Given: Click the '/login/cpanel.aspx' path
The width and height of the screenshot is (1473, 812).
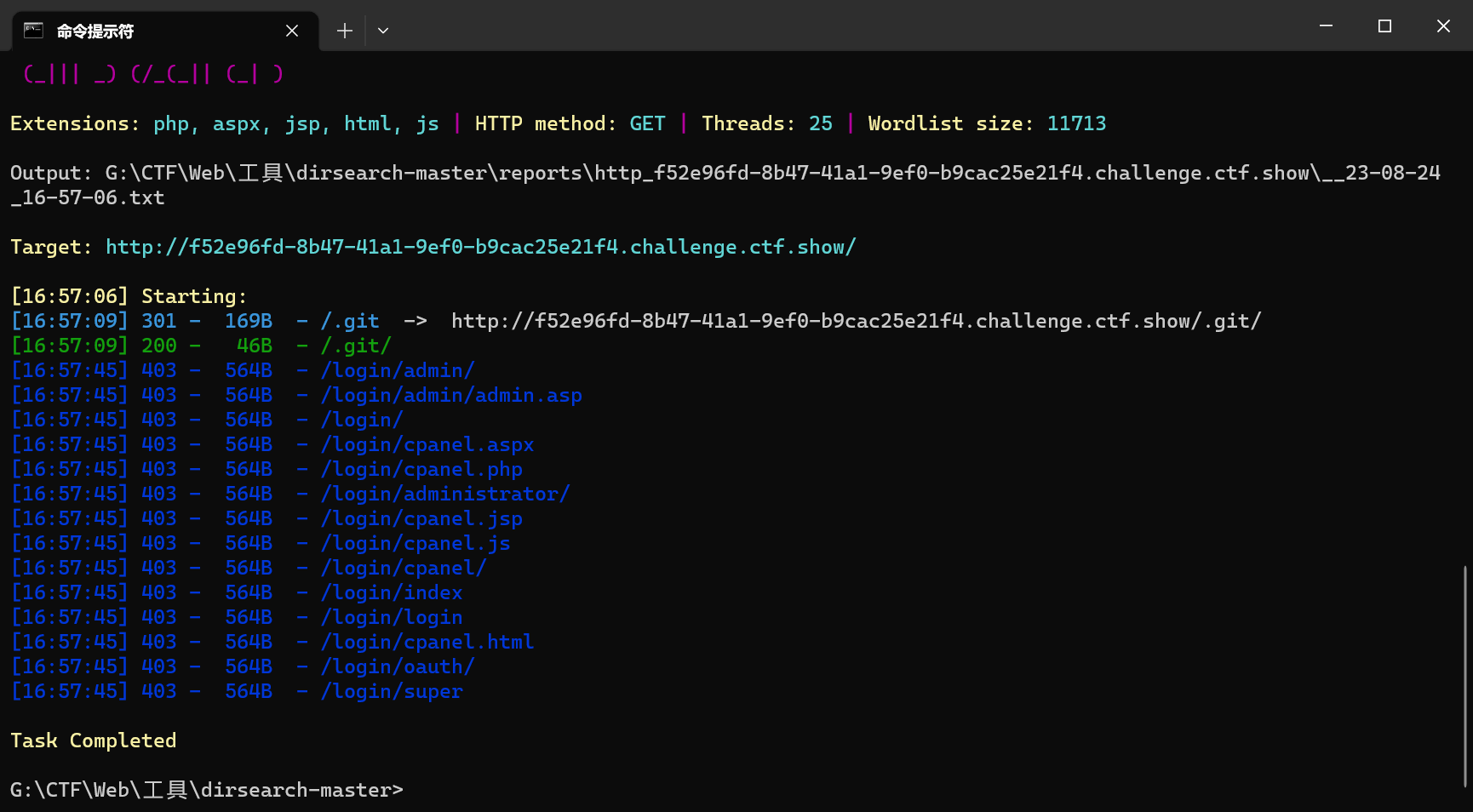Looking at the screenshot, I should click(x=427, y=444).
